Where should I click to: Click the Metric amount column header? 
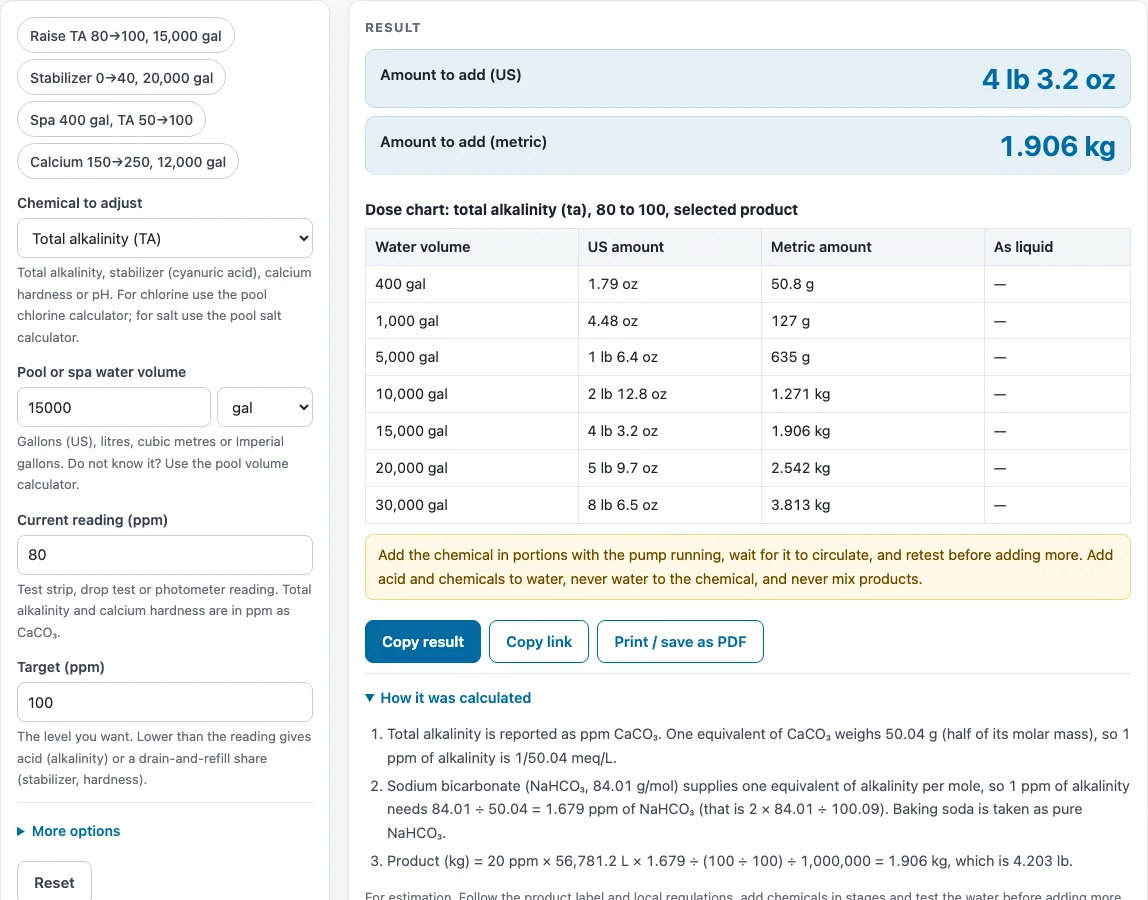pyautogui.click(x=873, y=247)
